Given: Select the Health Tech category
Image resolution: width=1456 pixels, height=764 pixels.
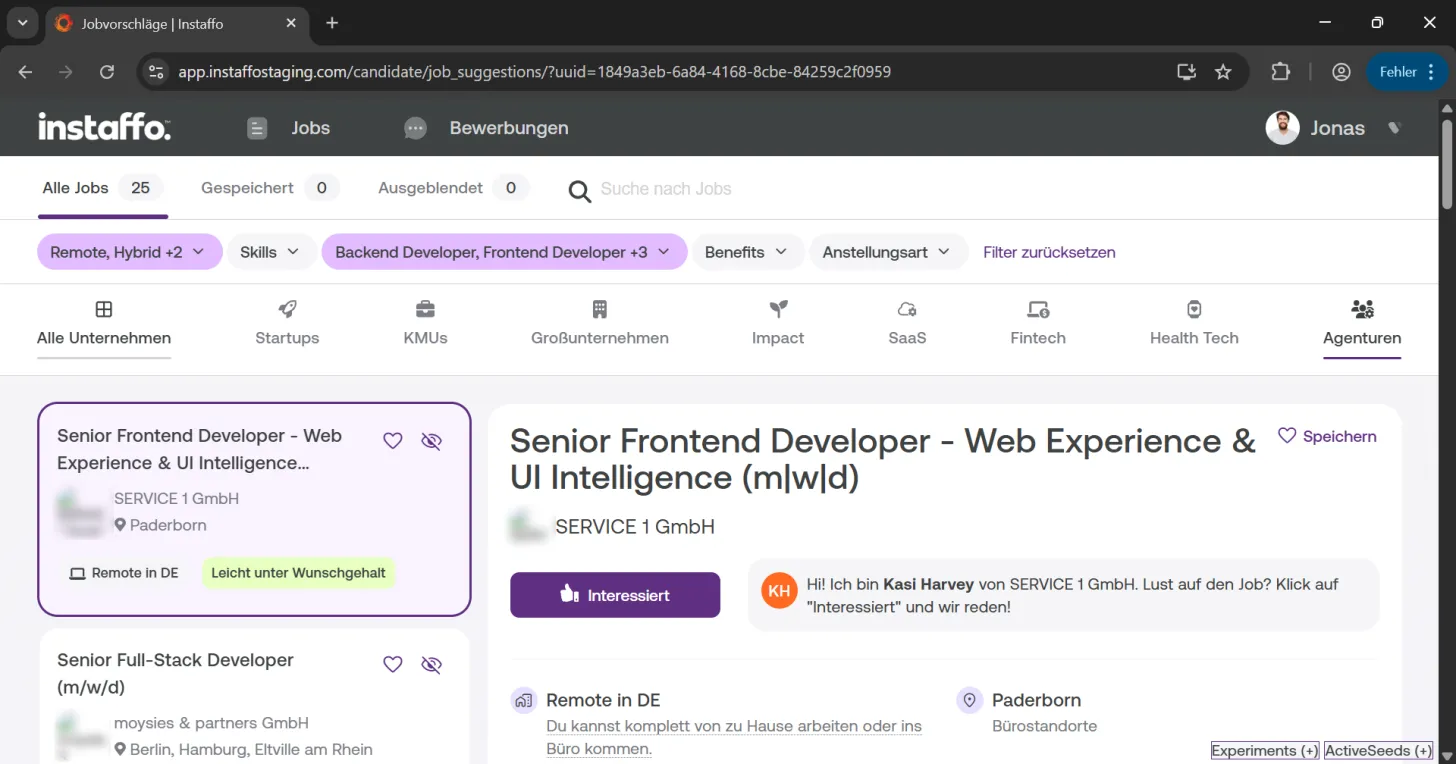Looking at the screenshot, I should point(1194,324).
